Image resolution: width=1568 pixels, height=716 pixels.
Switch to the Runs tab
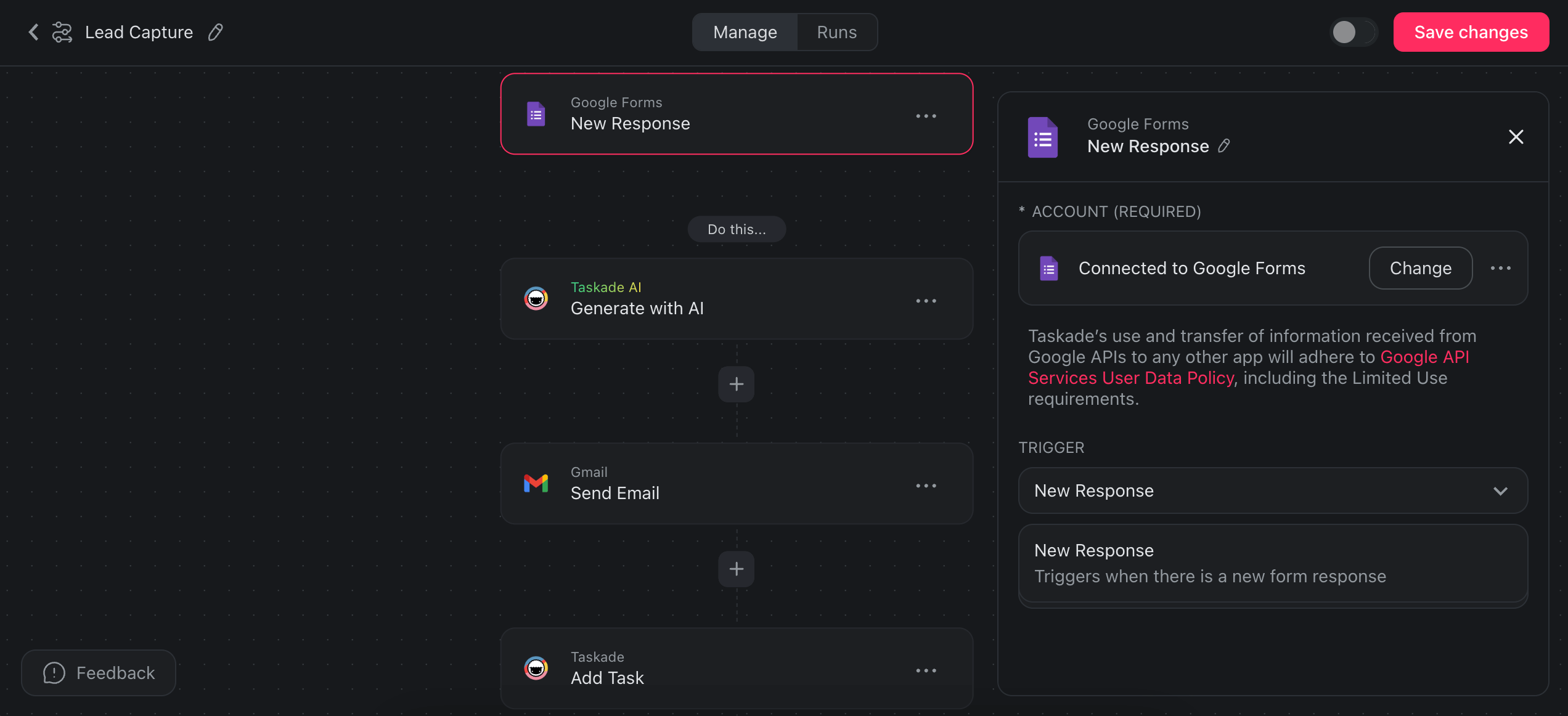point(836,31)
